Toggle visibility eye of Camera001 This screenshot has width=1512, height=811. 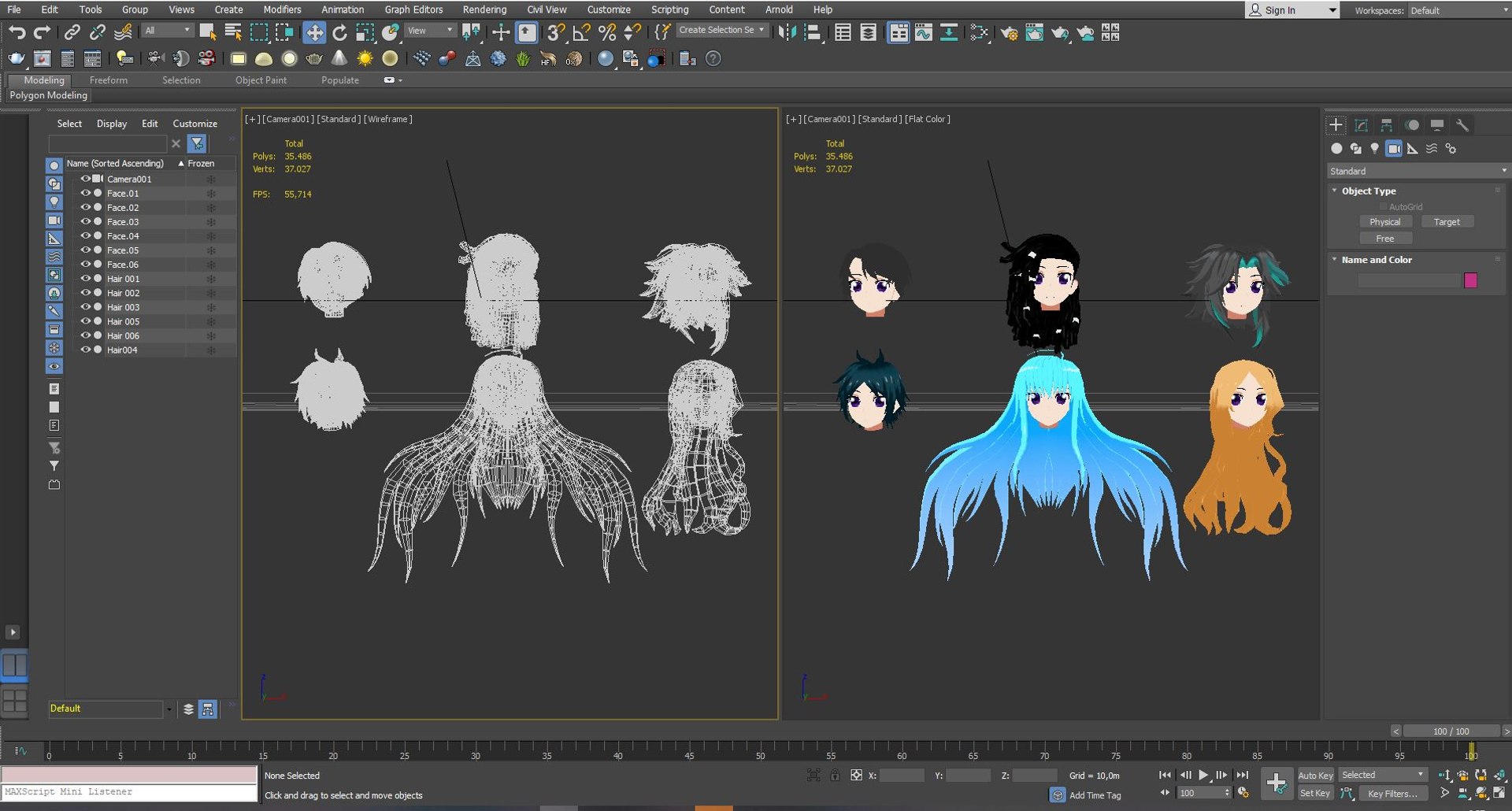pos(86,179)
